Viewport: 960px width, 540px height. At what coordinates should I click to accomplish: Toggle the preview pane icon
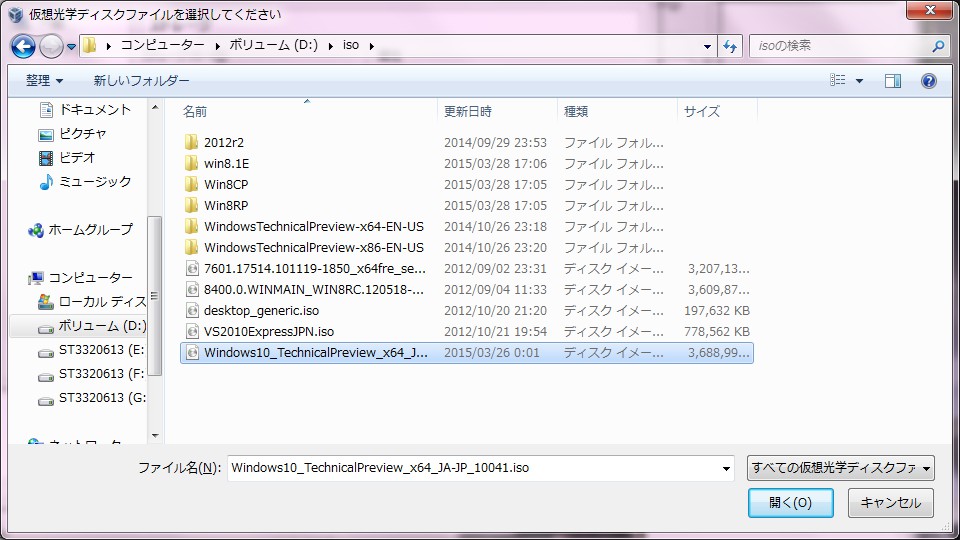pos(893,81)
